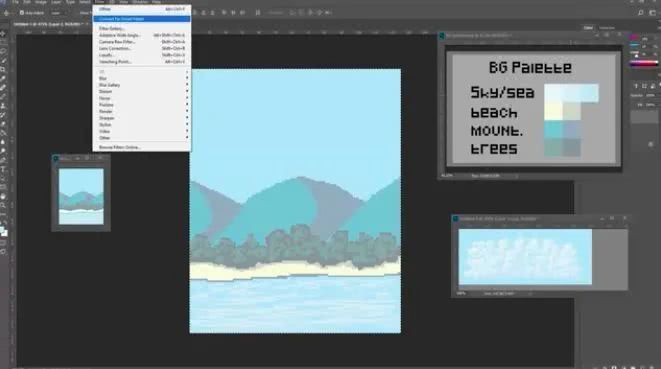Expand the Noise submenu
Image resolution: width=661 pixels, height=369 pixels.
coord(142,98)
